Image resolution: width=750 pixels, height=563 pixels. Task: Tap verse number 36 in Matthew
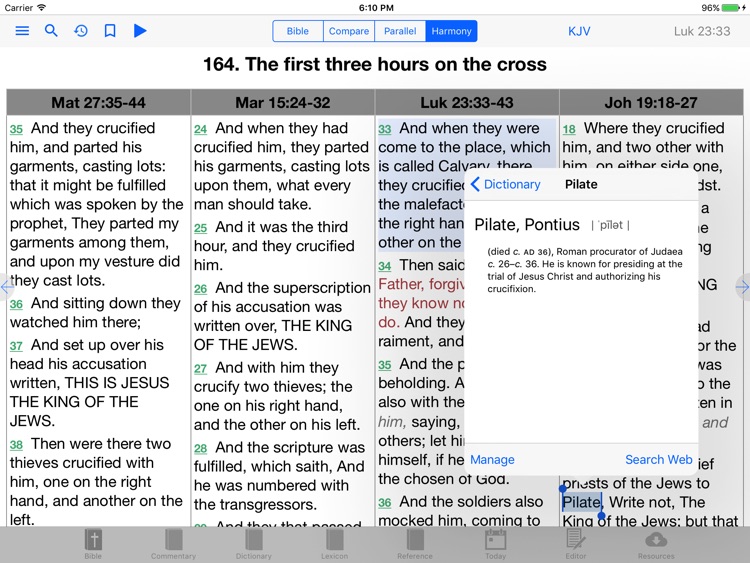point(16,304)
